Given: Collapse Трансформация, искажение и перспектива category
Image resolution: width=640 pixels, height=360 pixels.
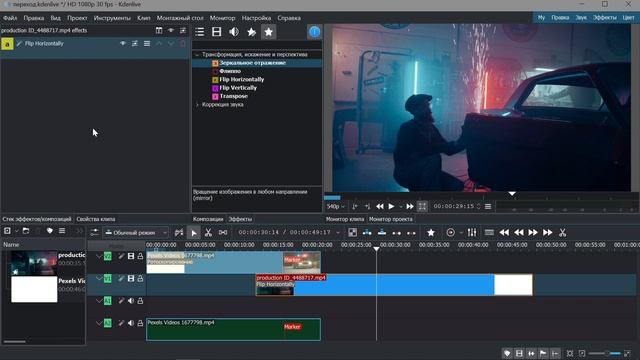Looking at the screenshot, I should tap(197, 54).
